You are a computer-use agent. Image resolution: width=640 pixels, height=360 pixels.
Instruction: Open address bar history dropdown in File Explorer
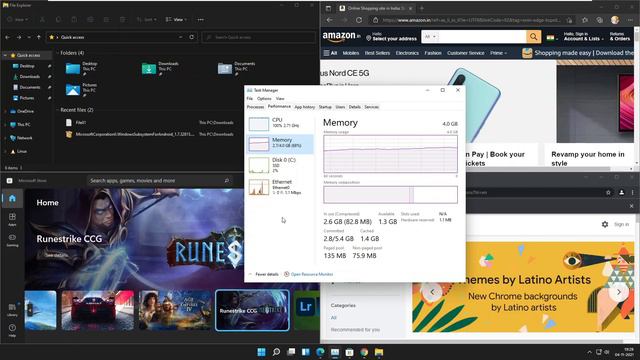[180, 37]
